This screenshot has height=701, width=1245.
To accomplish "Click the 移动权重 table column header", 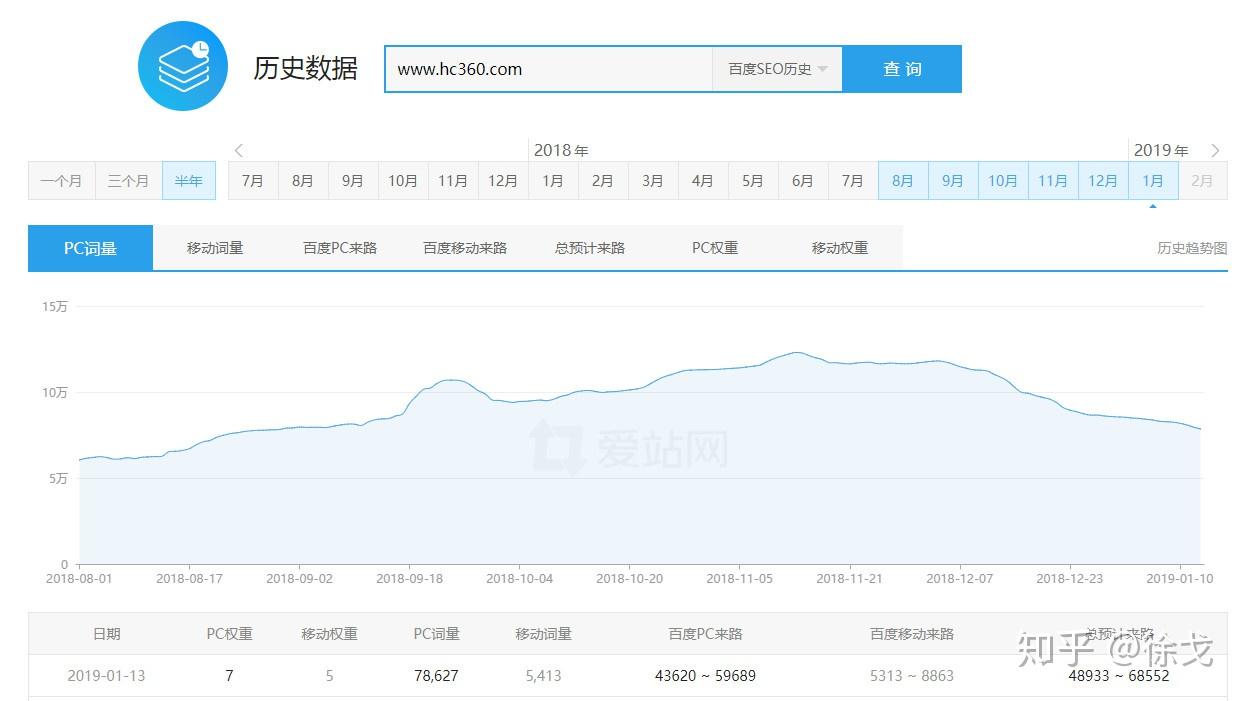I will [330, 634].
